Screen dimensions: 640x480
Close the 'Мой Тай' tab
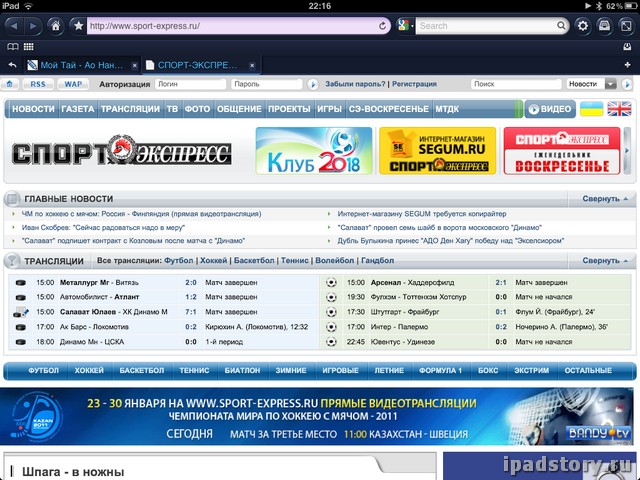click(134, 65)
